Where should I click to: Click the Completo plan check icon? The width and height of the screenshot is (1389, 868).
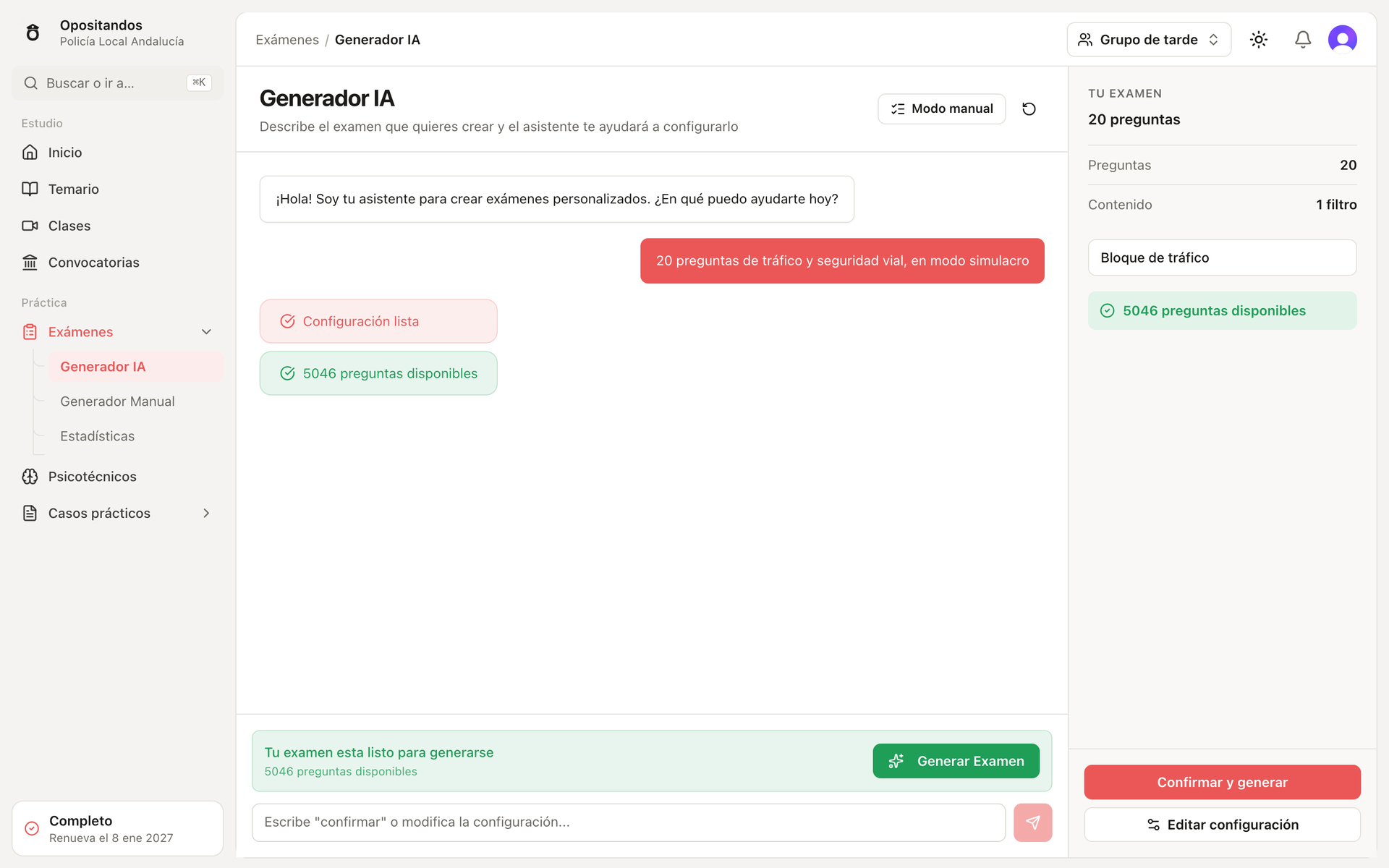32,828
